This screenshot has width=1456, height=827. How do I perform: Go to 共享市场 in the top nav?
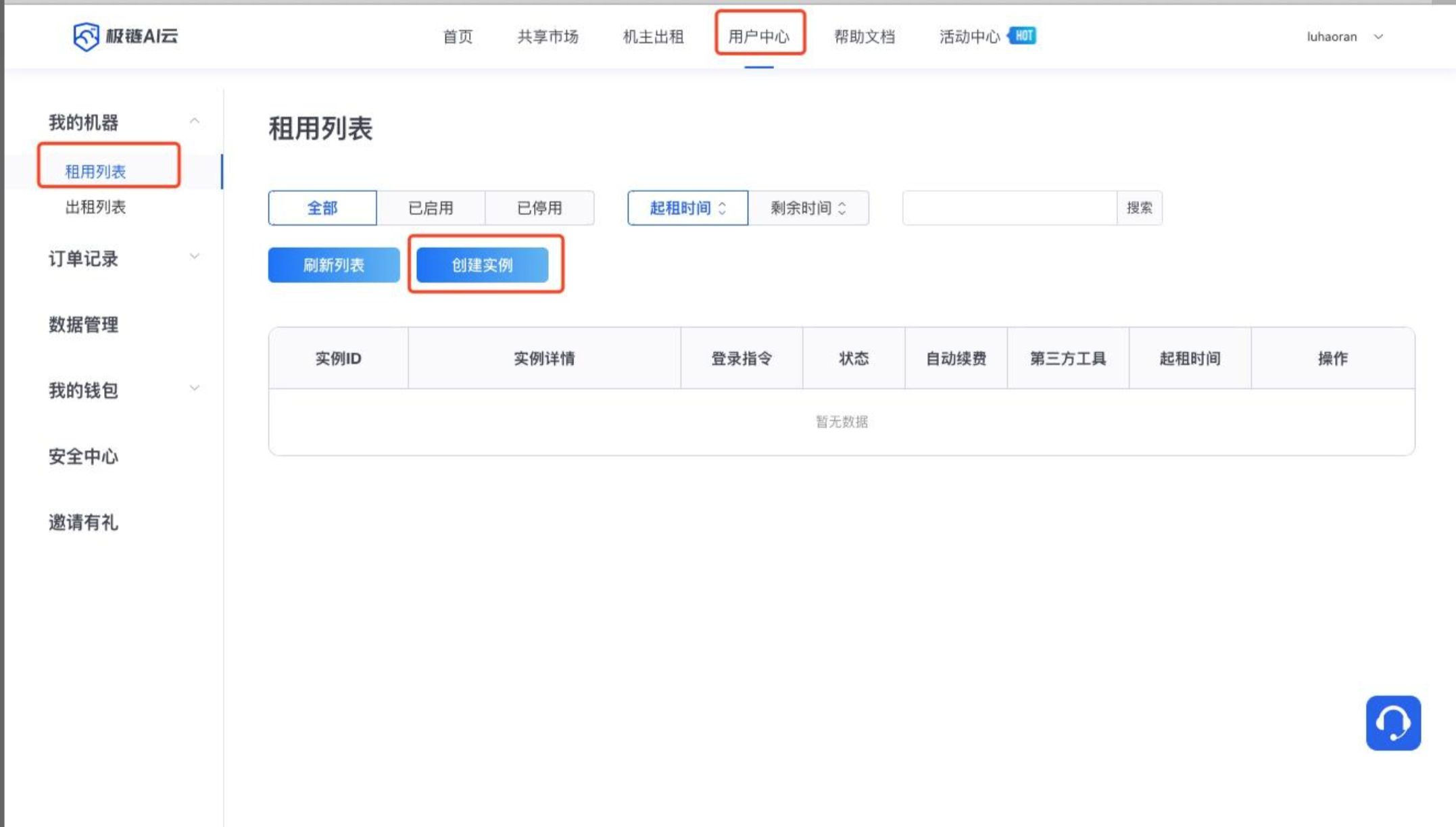point(548,36)
